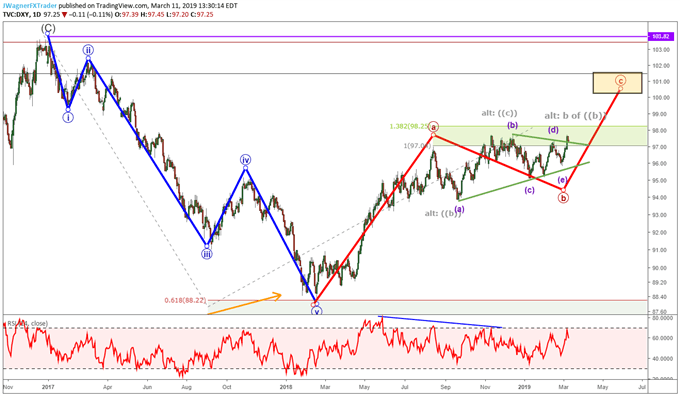
Task: Select the 1D interval label
Action: tap(37, 14)
